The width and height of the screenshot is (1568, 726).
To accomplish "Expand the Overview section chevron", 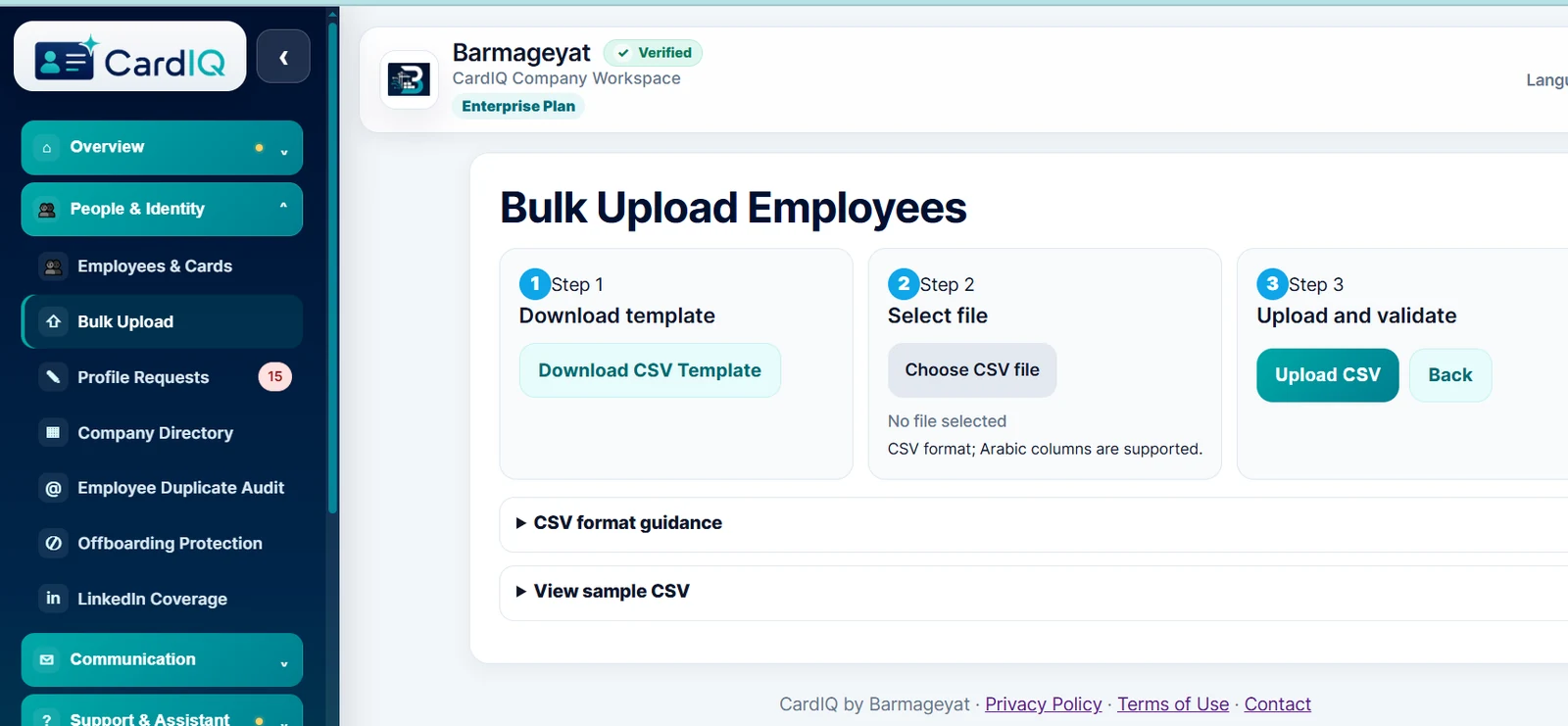I will (x=284, y=152).
